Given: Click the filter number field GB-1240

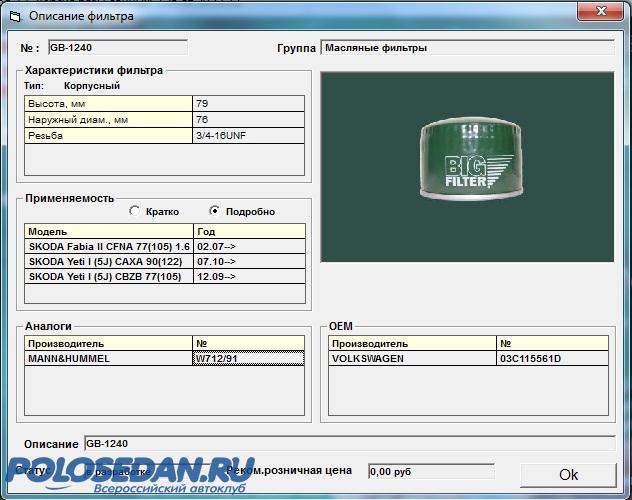Looking at the screenshot, I should click(x=117, y=47).
